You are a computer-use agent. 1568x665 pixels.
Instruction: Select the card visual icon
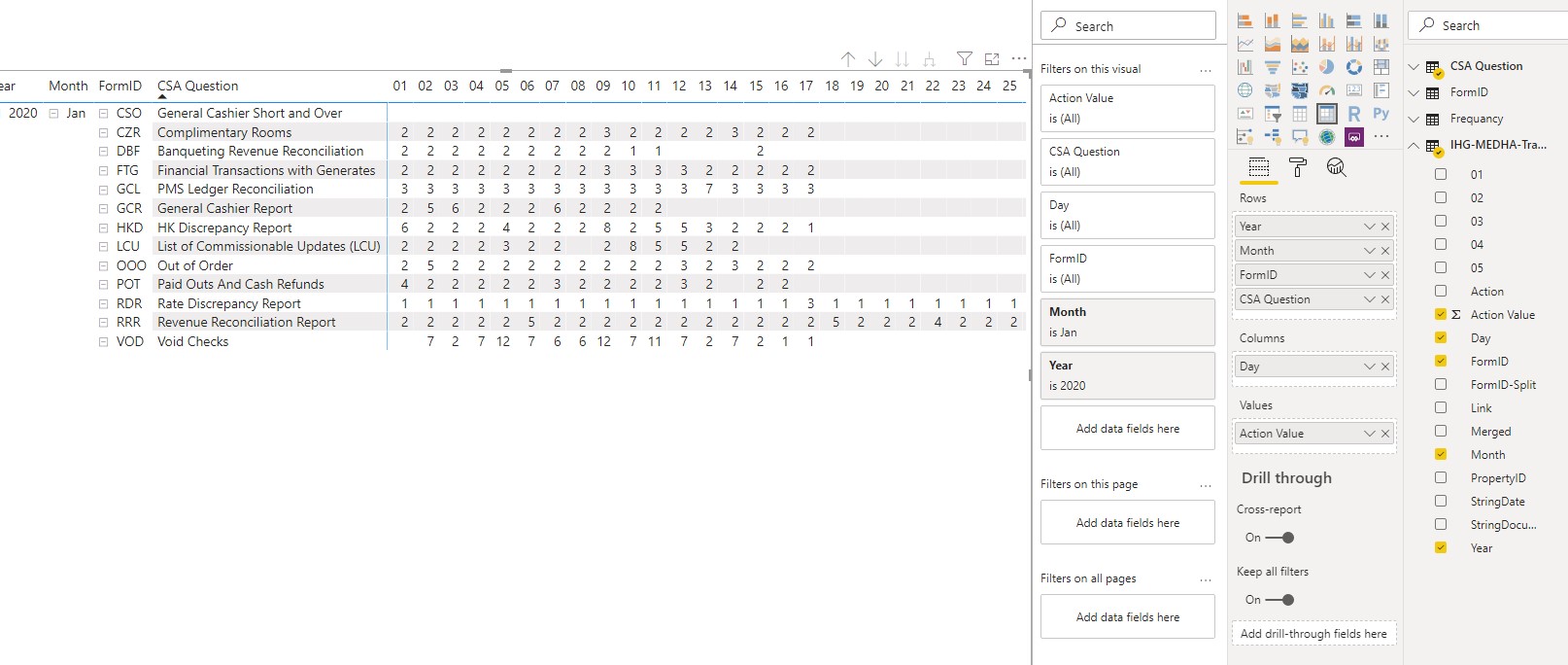click(x=1353, y=90)
